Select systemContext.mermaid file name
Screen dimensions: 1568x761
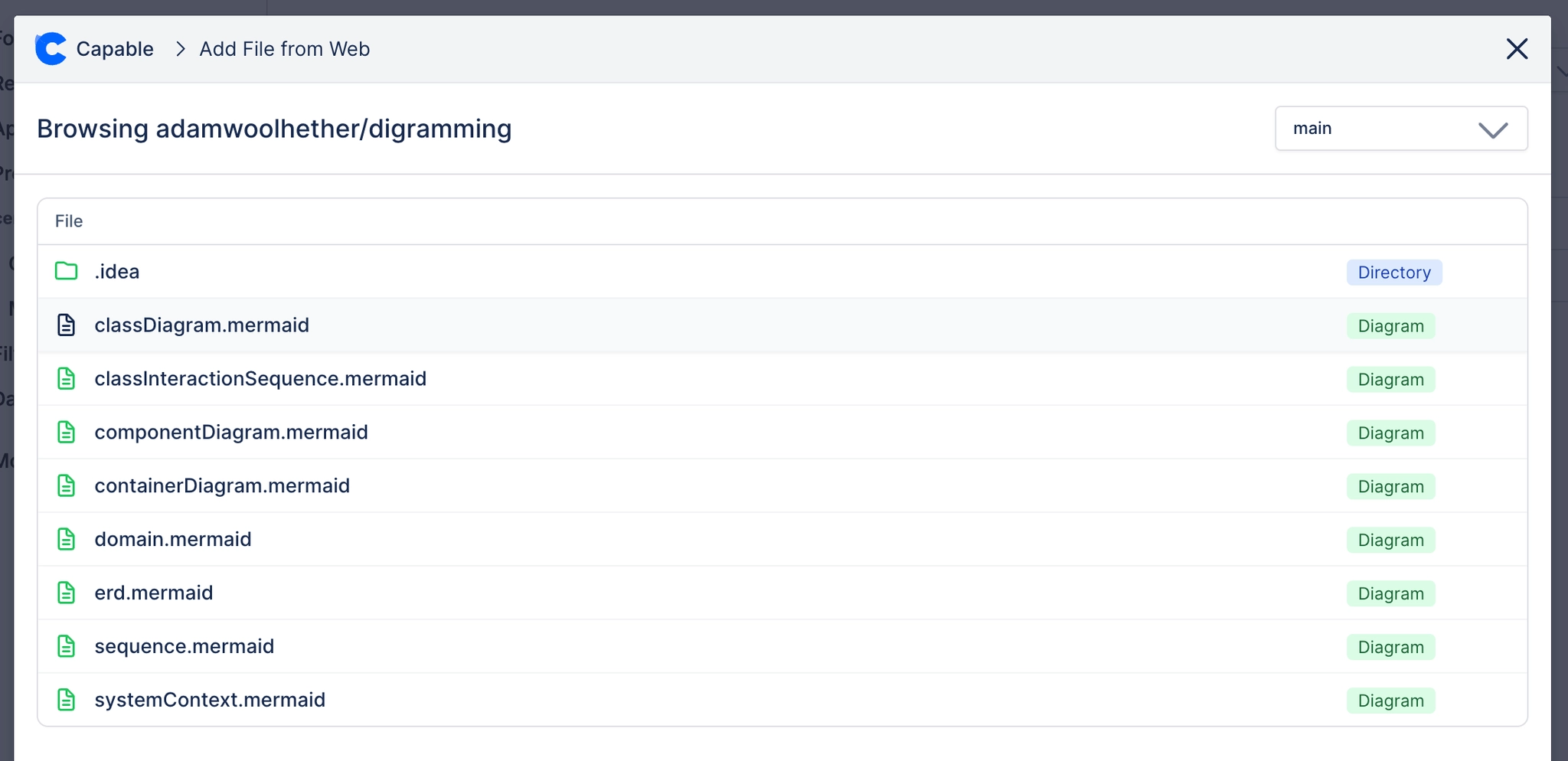(x=210, y=701)
